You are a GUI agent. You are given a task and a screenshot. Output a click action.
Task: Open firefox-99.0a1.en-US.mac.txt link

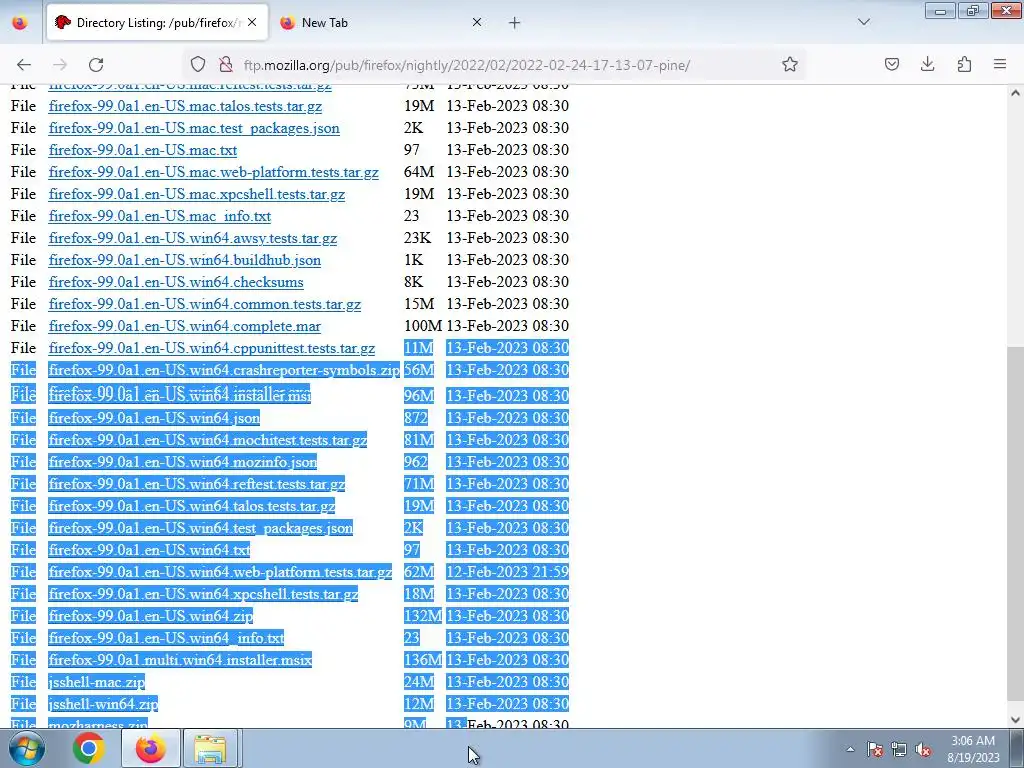click(142, 150)
